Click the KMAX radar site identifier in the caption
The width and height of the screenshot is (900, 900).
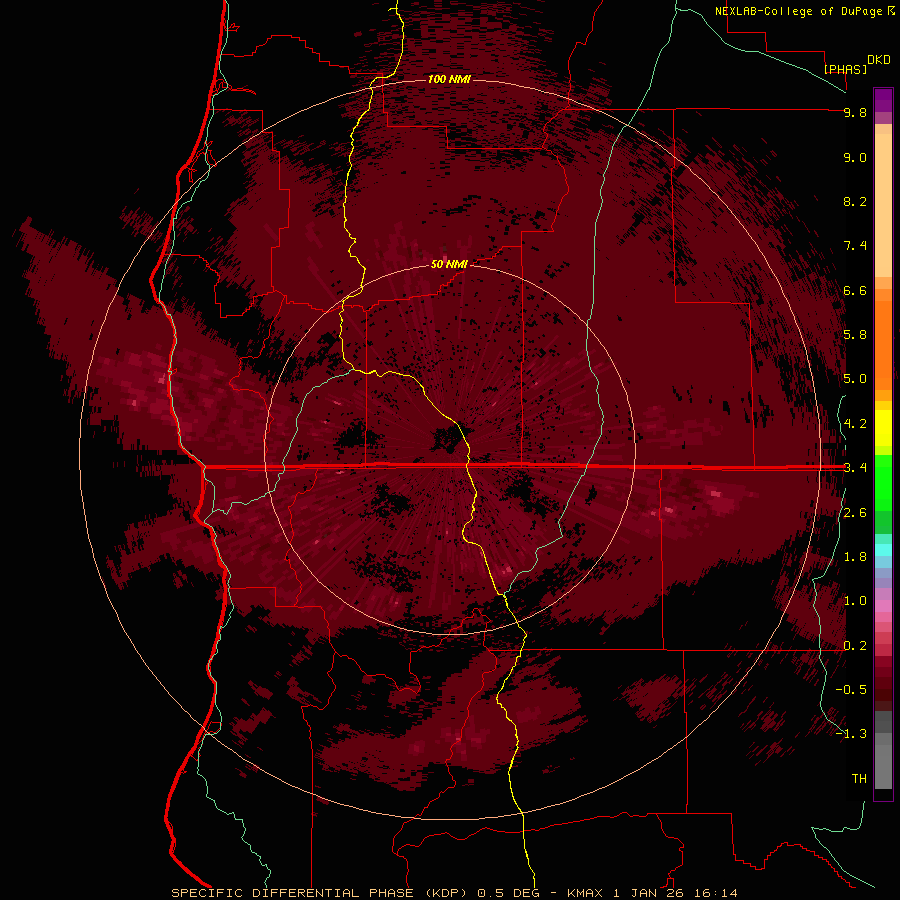coord(587,893)
